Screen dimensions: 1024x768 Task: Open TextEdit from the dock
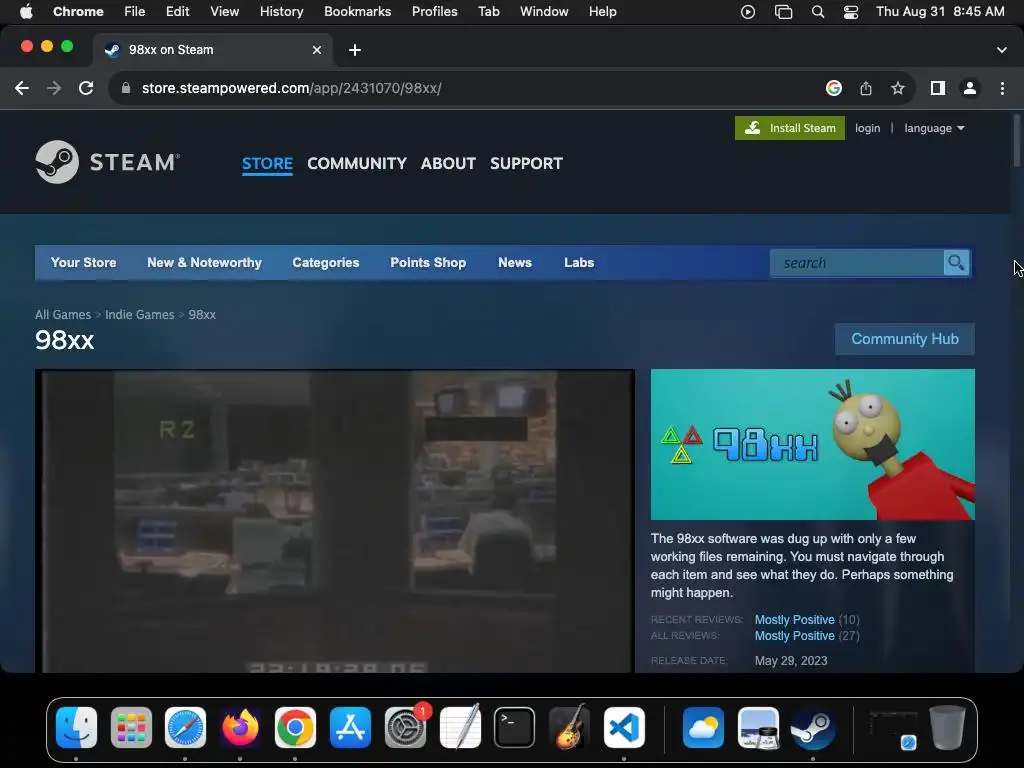click(460, 727)
